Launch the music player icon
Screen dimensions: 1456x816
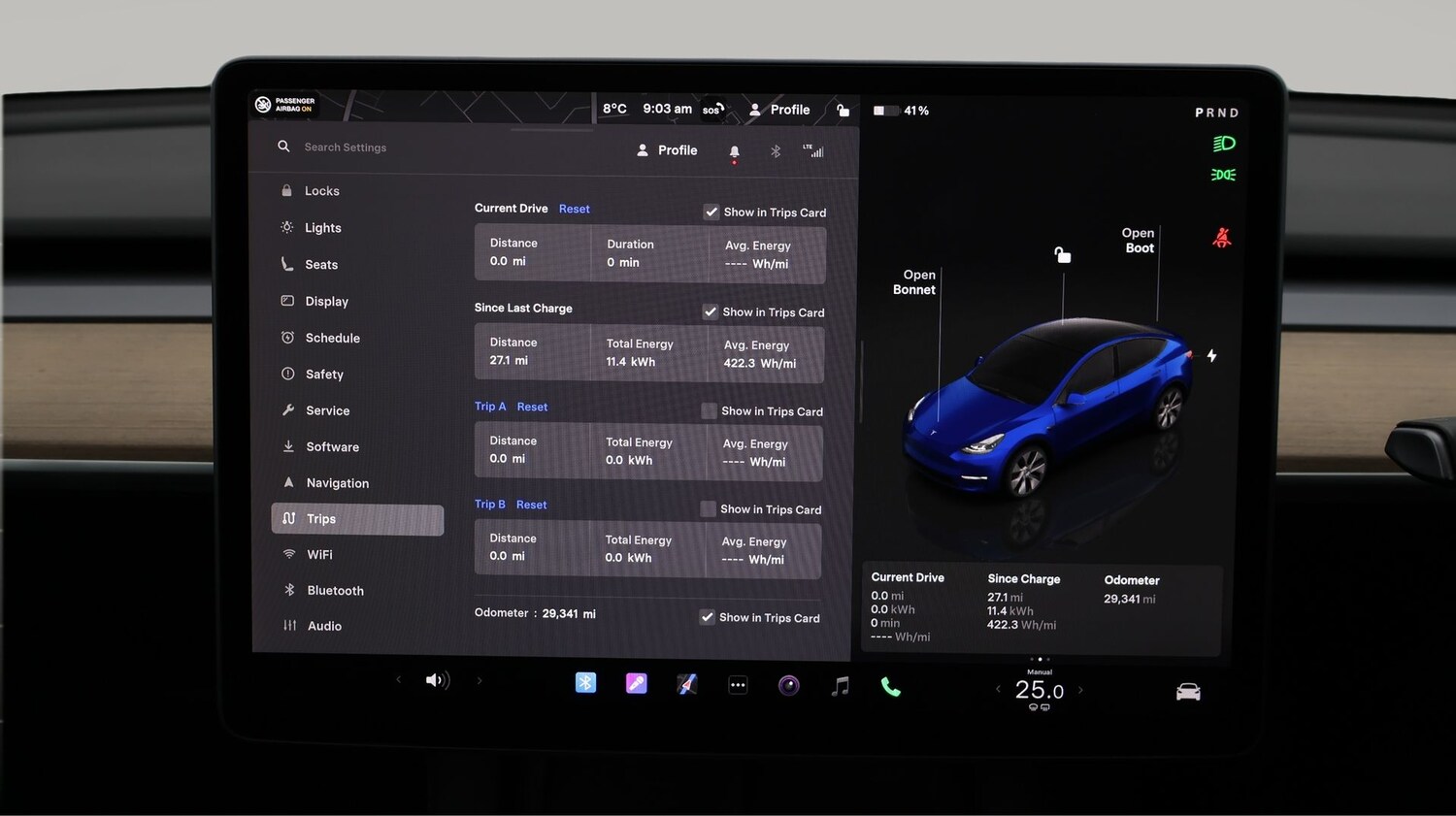pos(839,685)
